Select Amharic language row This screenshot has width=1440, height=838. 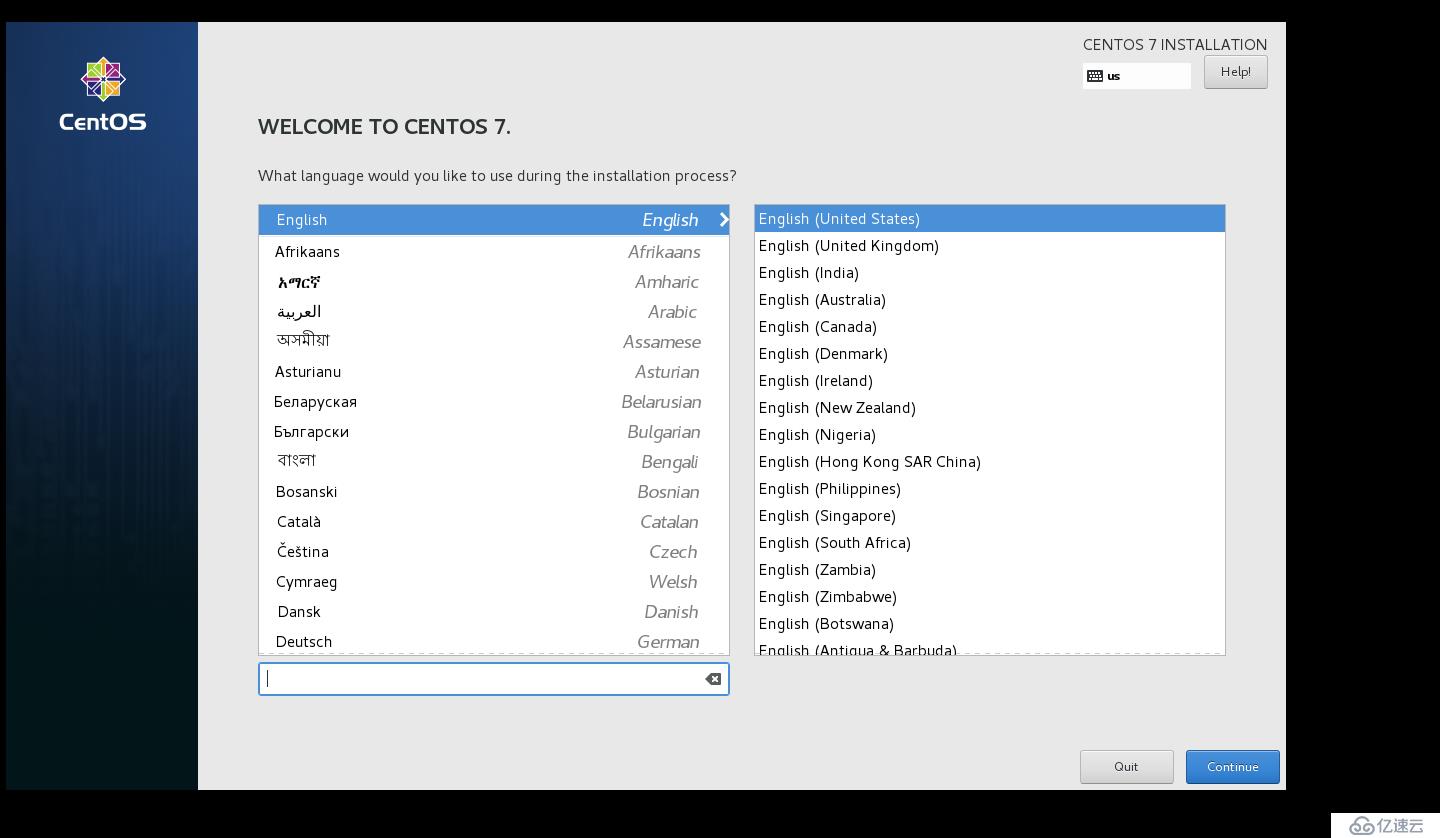(494, 282)
